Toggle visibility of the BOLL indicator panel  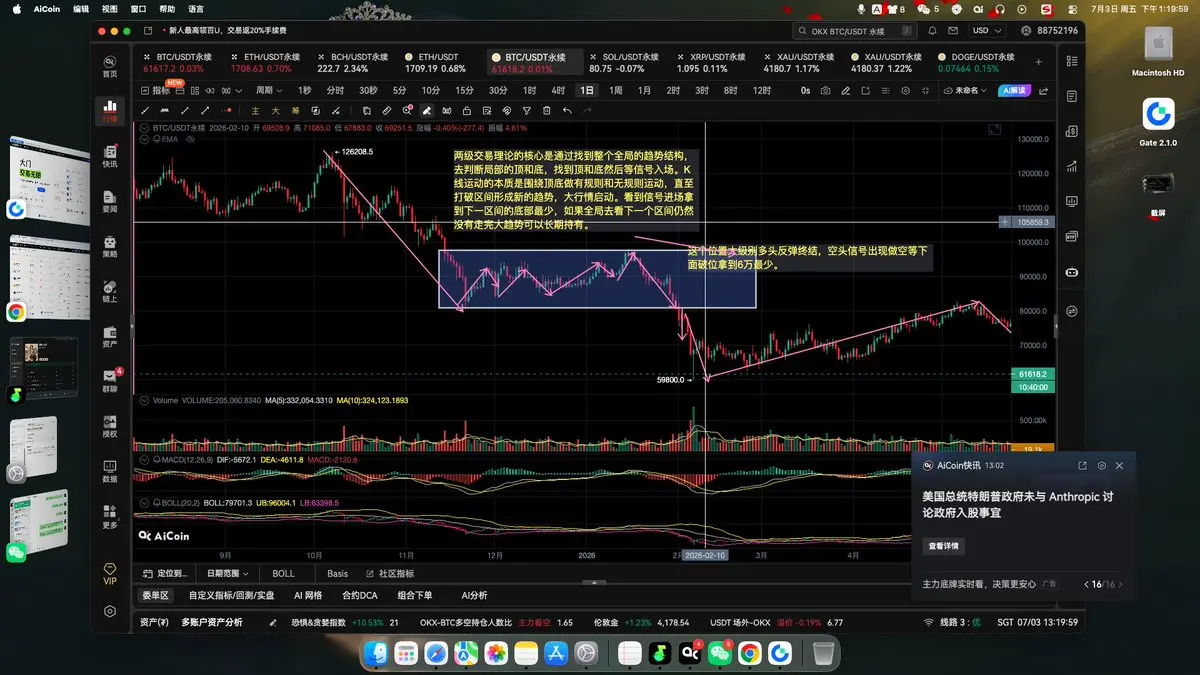coord(145,501)
